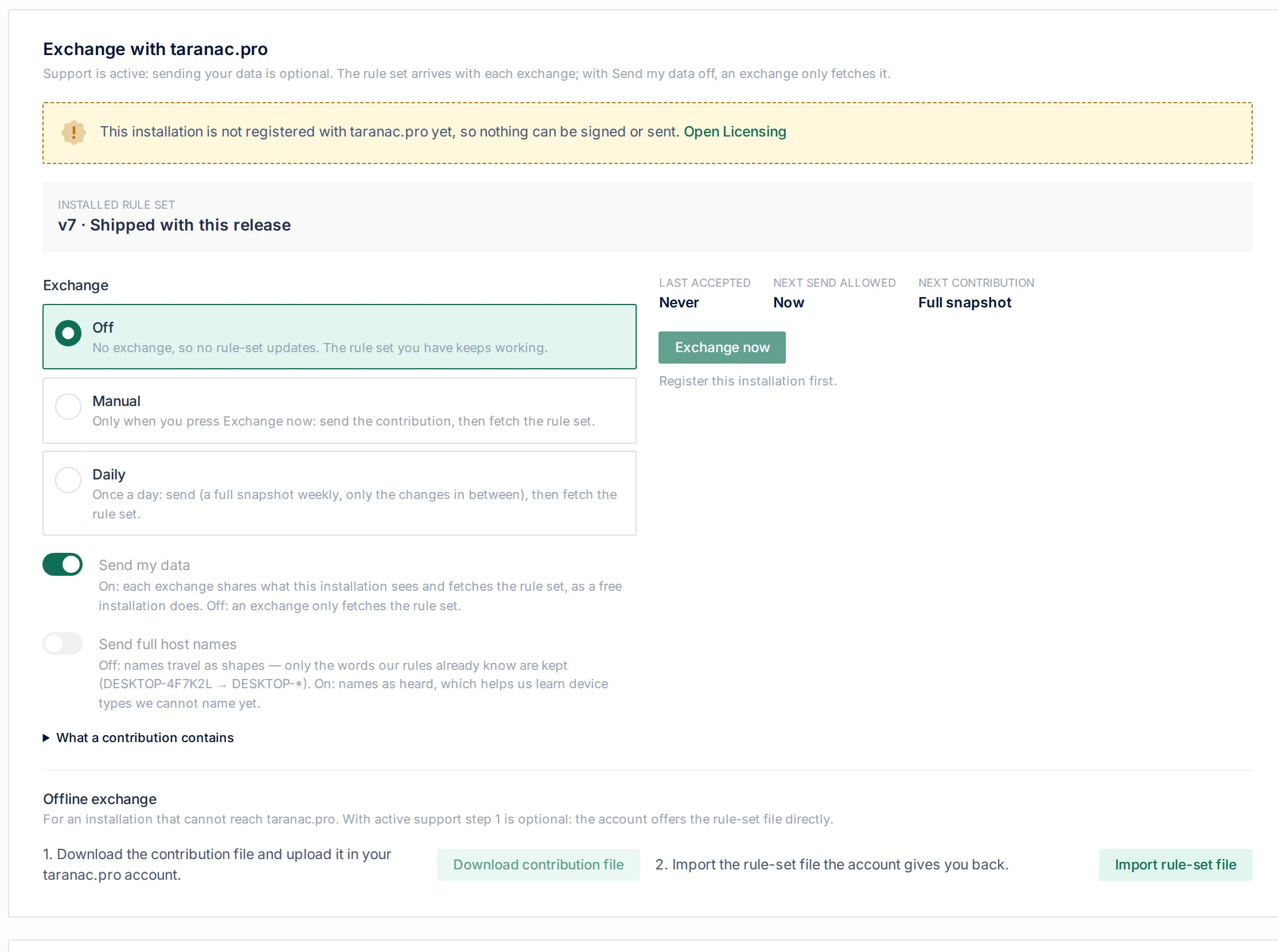Click 'Register this installation first.' note
The width and height of the screenshot is (1278, 952).
pos(747,381)
